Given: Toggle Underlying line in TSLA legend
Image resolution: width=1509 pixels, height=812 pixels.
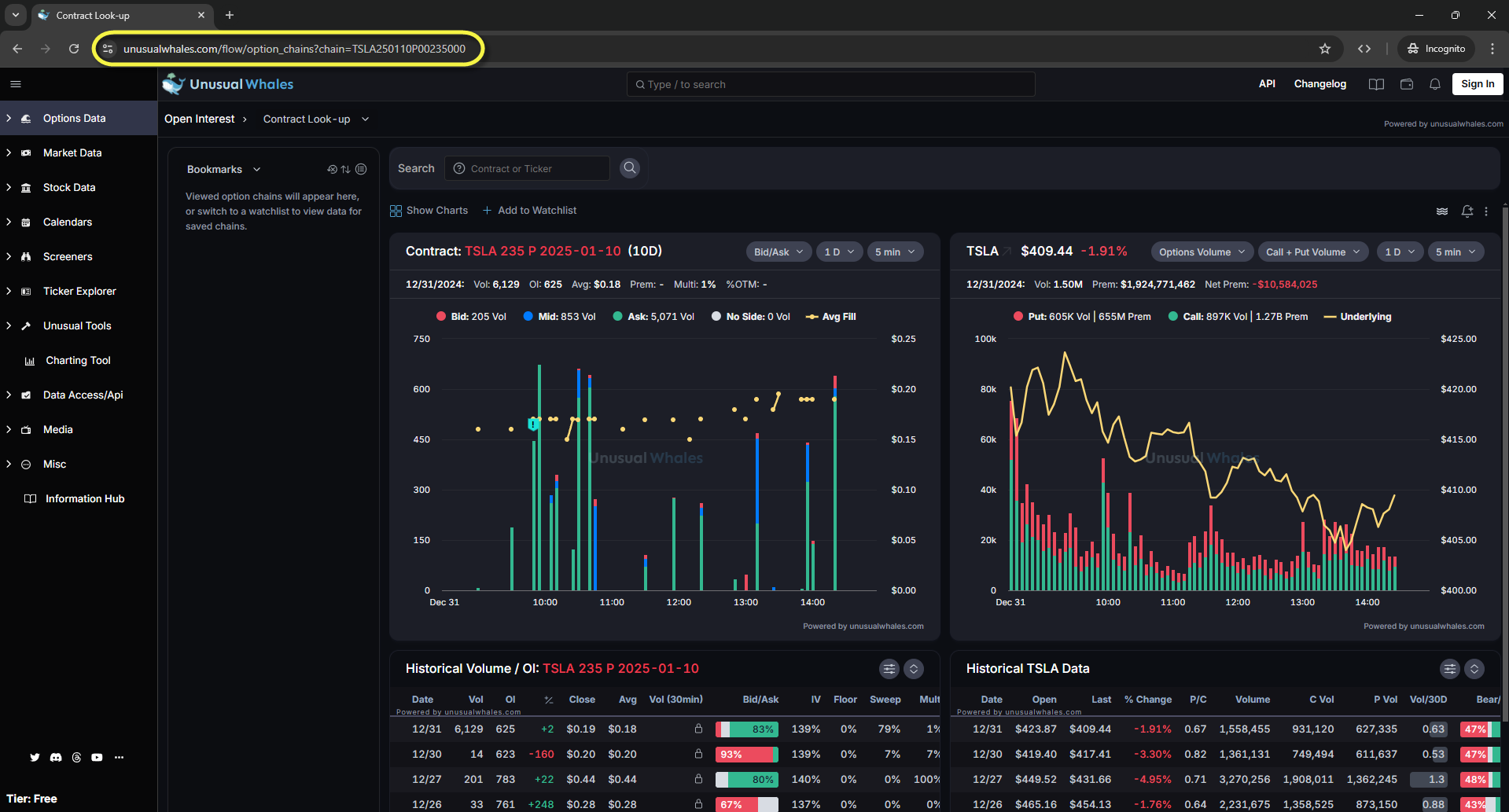Looking at the screenshot, I should [x=1358, y=317].
